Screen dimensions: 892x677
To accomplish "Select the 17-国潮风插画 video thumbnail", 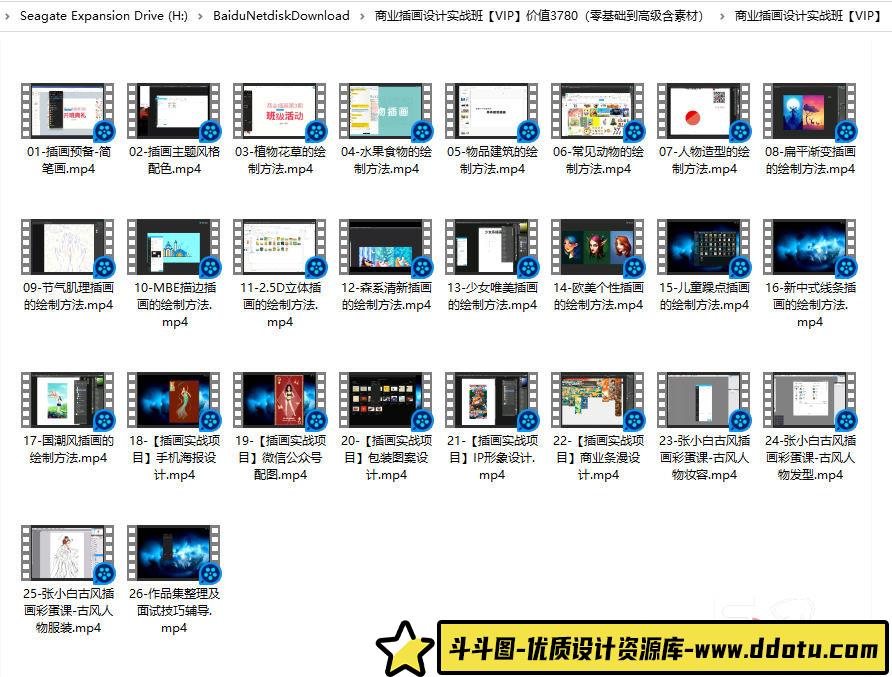I will 67,400.
